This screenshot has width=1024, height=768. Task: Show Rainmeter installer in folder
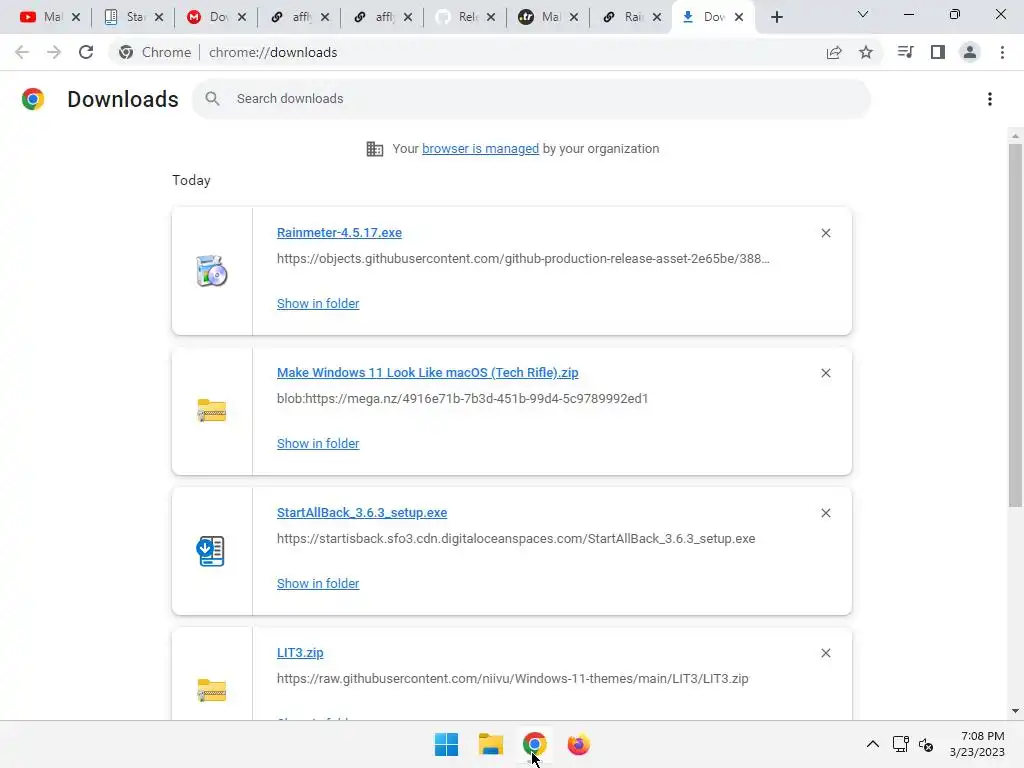coord(318,303)
